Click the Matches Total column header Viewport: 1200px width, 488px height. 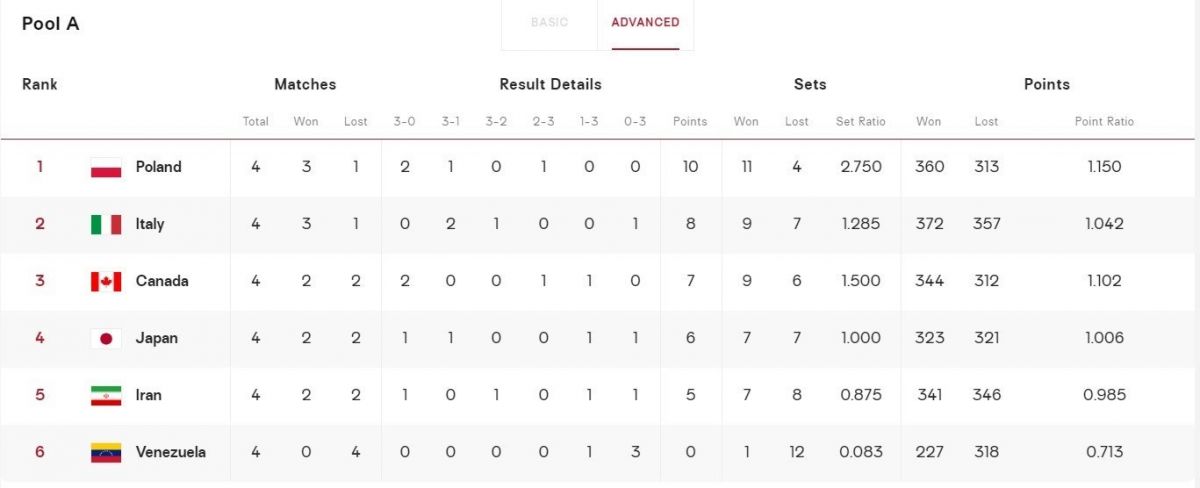click(x=256, y=122)
